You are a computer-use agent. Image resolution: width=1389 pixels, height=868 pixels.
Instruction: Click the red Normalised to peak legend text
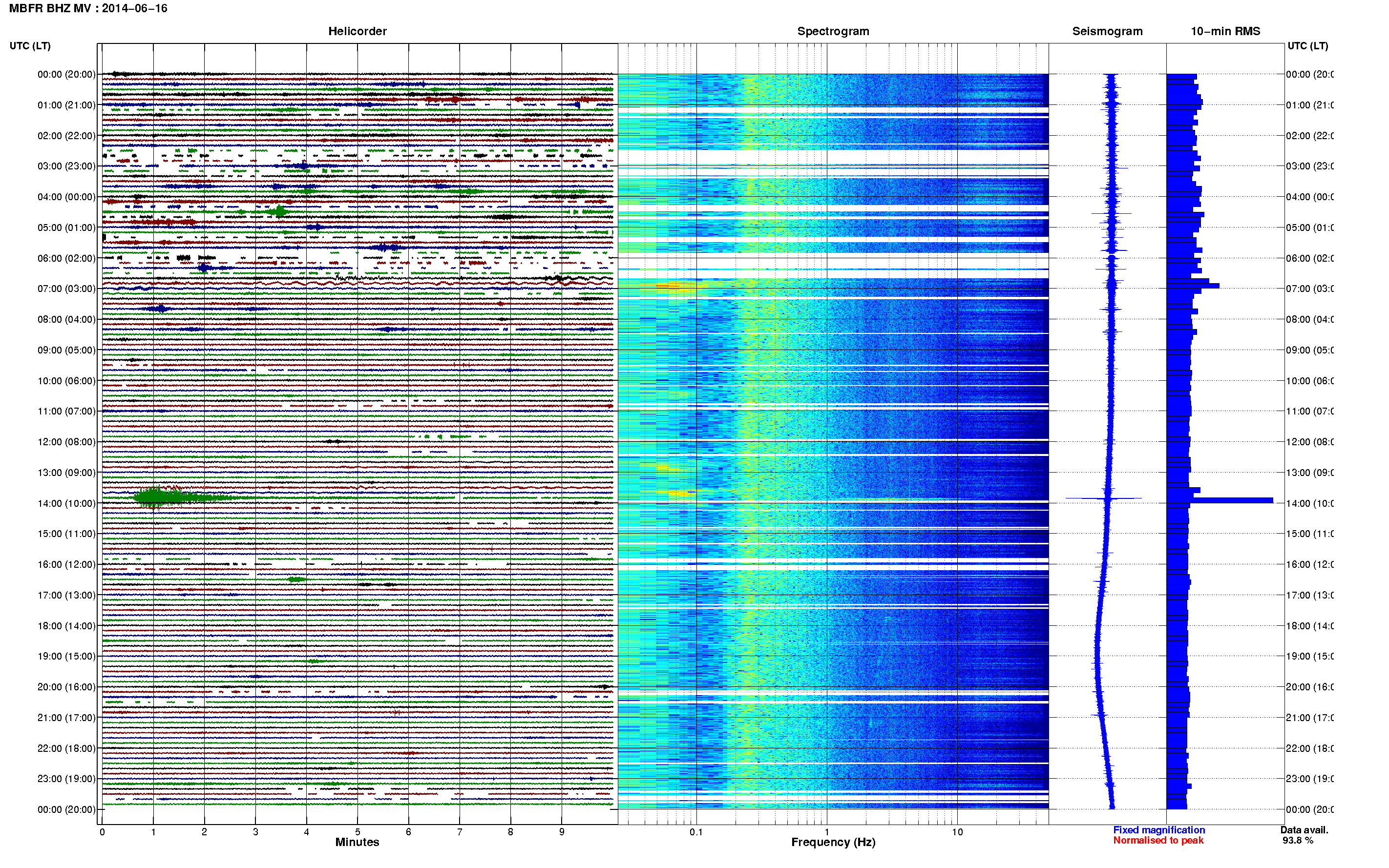pyautogui.click(x=1158, y=841)
